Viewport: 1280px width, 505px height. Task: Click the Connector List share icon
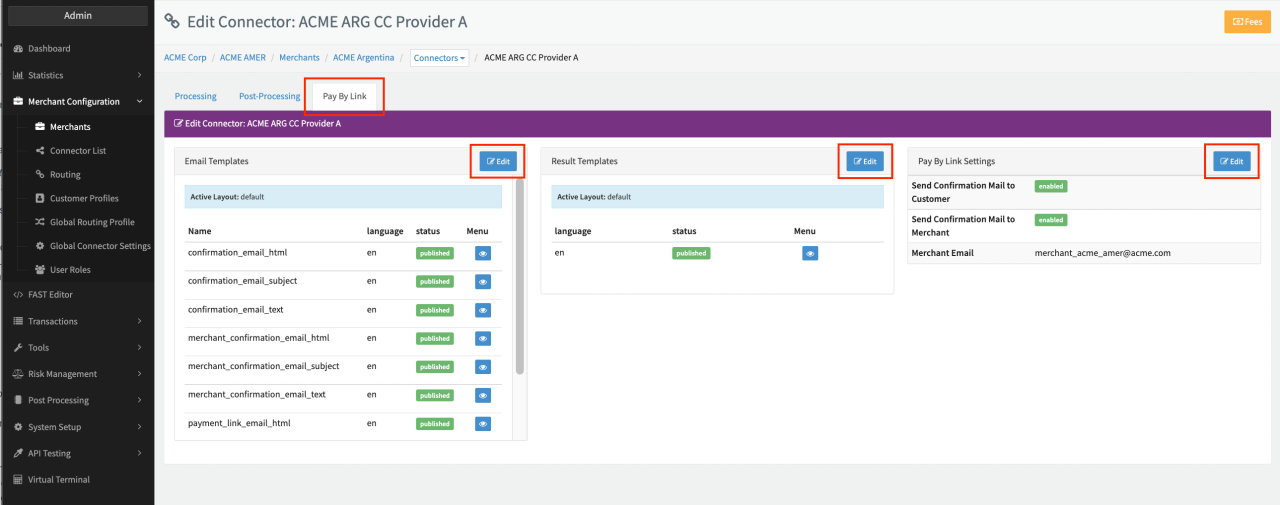40,151
